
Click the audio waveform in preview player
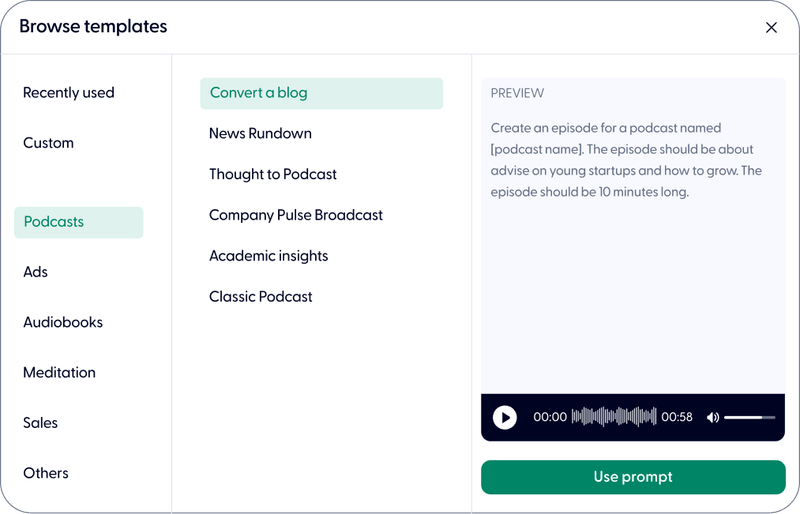(x=614, y=417)
